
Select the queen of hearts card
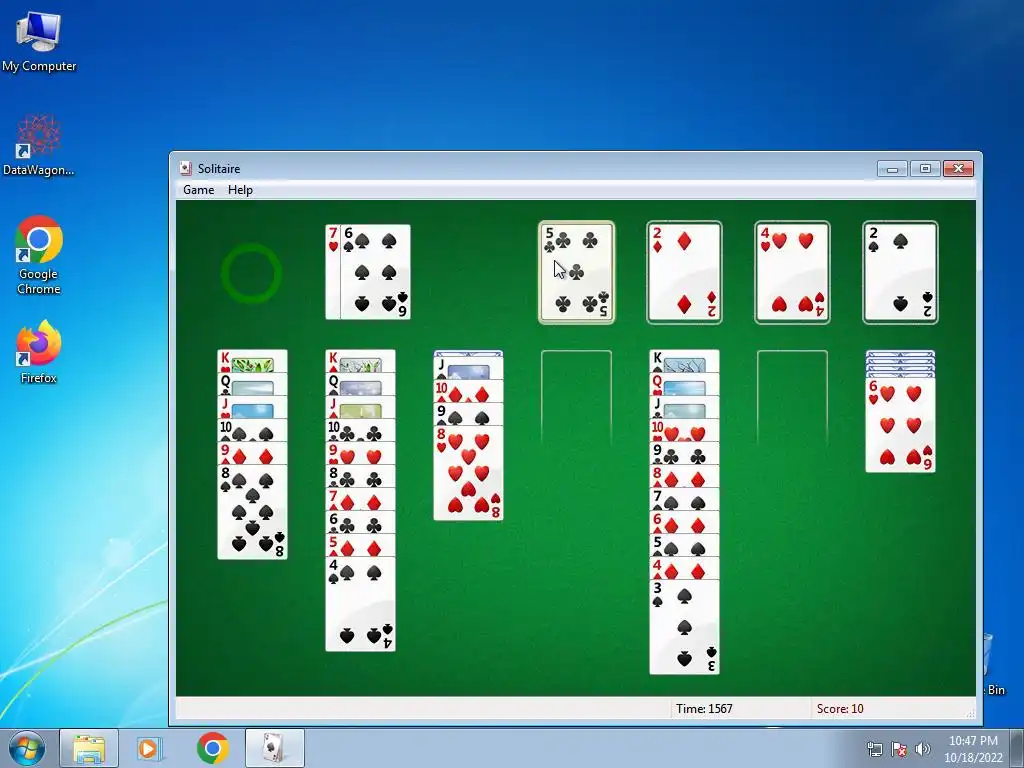(684, 385)
